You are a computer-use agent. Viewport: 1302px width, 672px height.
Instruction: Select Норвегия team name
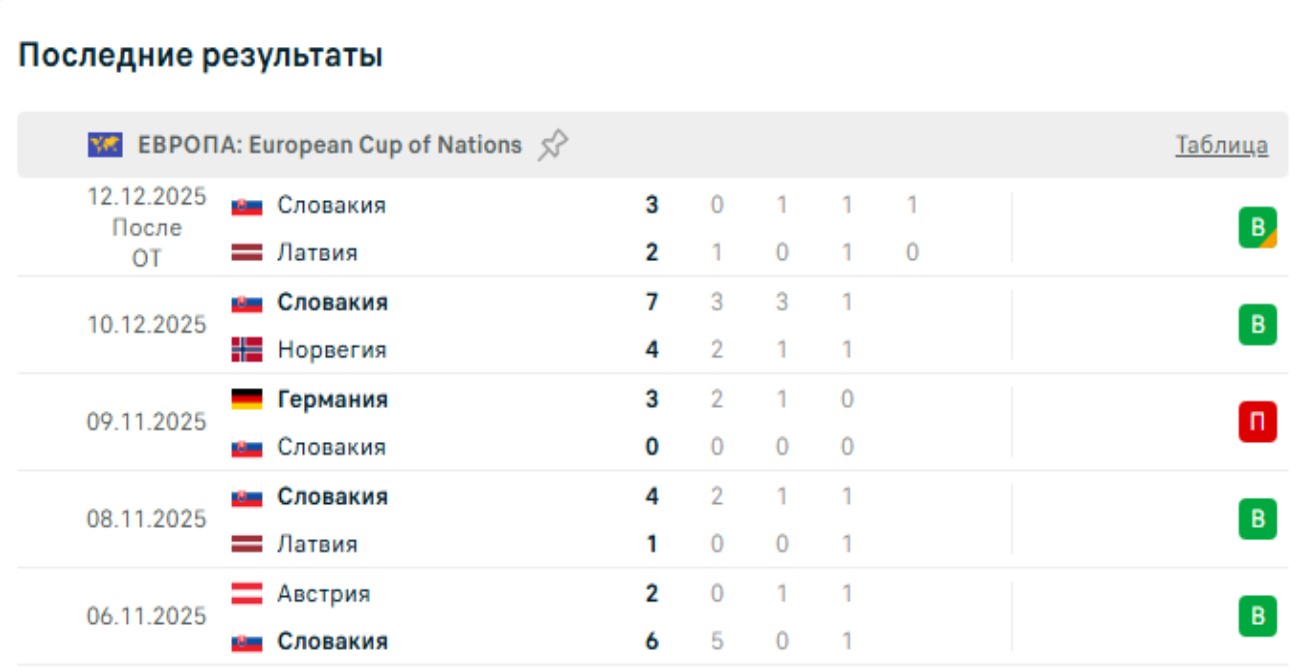pos(331,350)
